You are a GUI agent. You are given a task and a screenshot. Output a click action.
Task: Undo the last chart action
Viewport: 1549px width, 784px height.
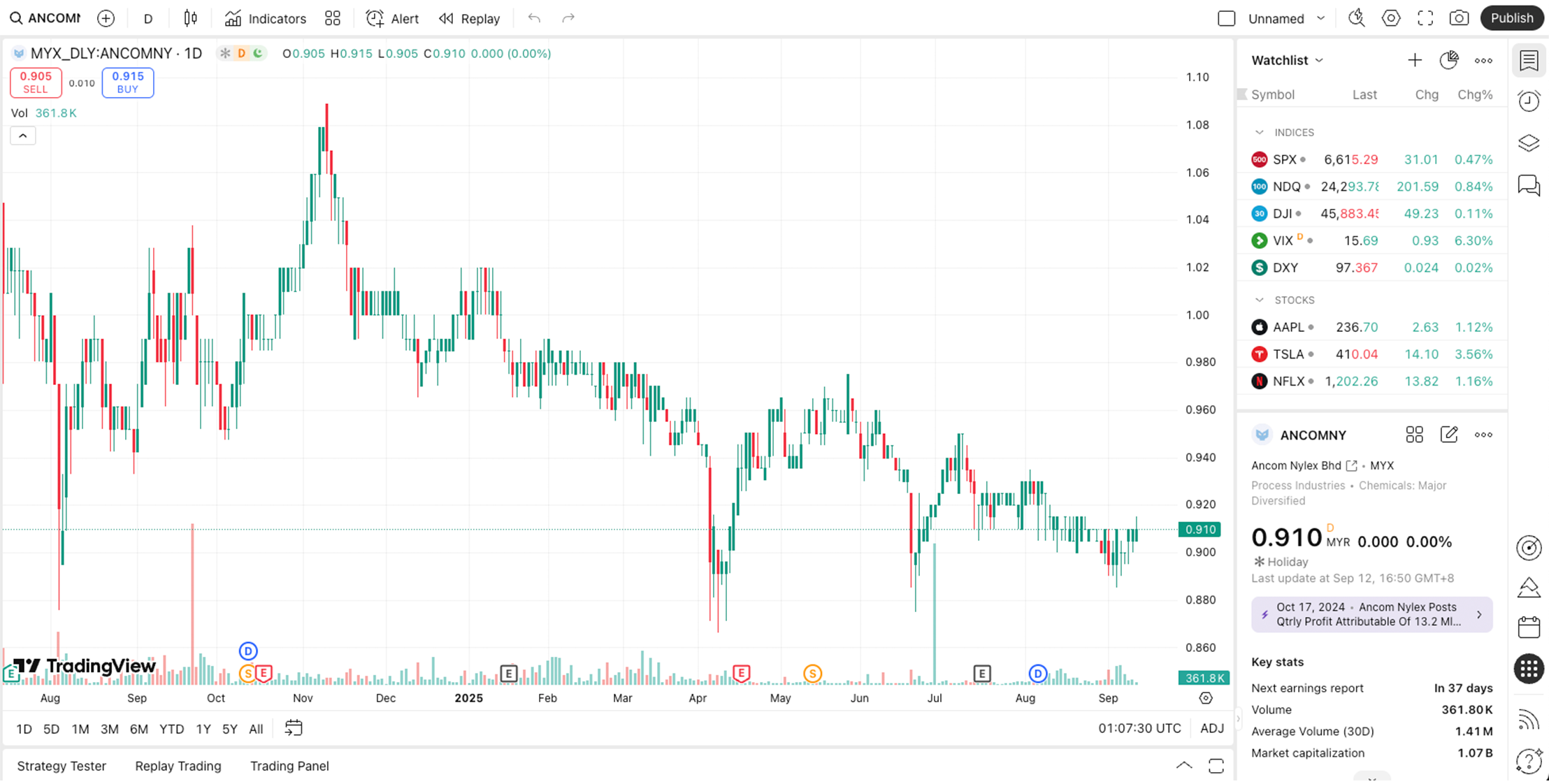click(534, 18)
